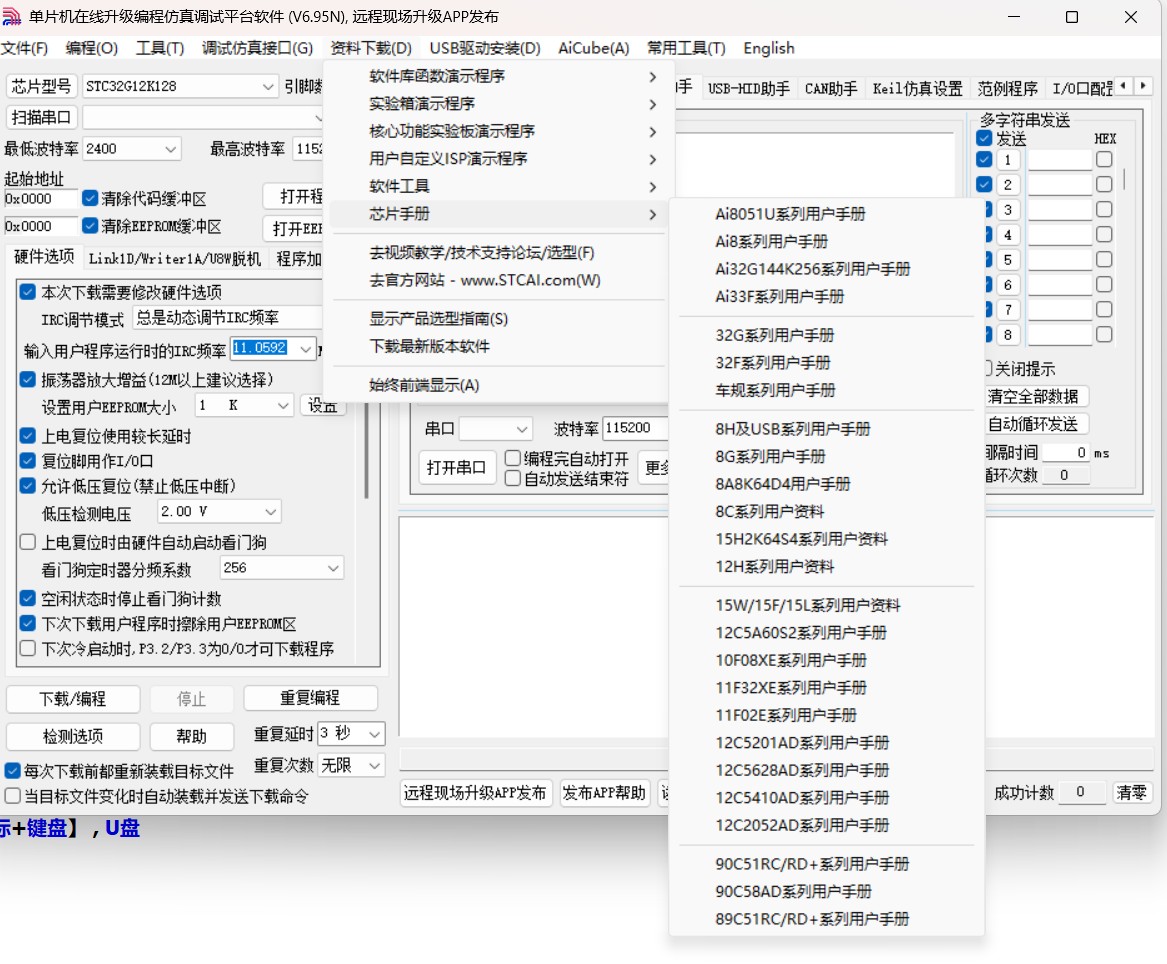This screenshot has width=1167, height=964.
Task: Switch to the 硬件选项 tab
Action: click(x=44, y=257)
